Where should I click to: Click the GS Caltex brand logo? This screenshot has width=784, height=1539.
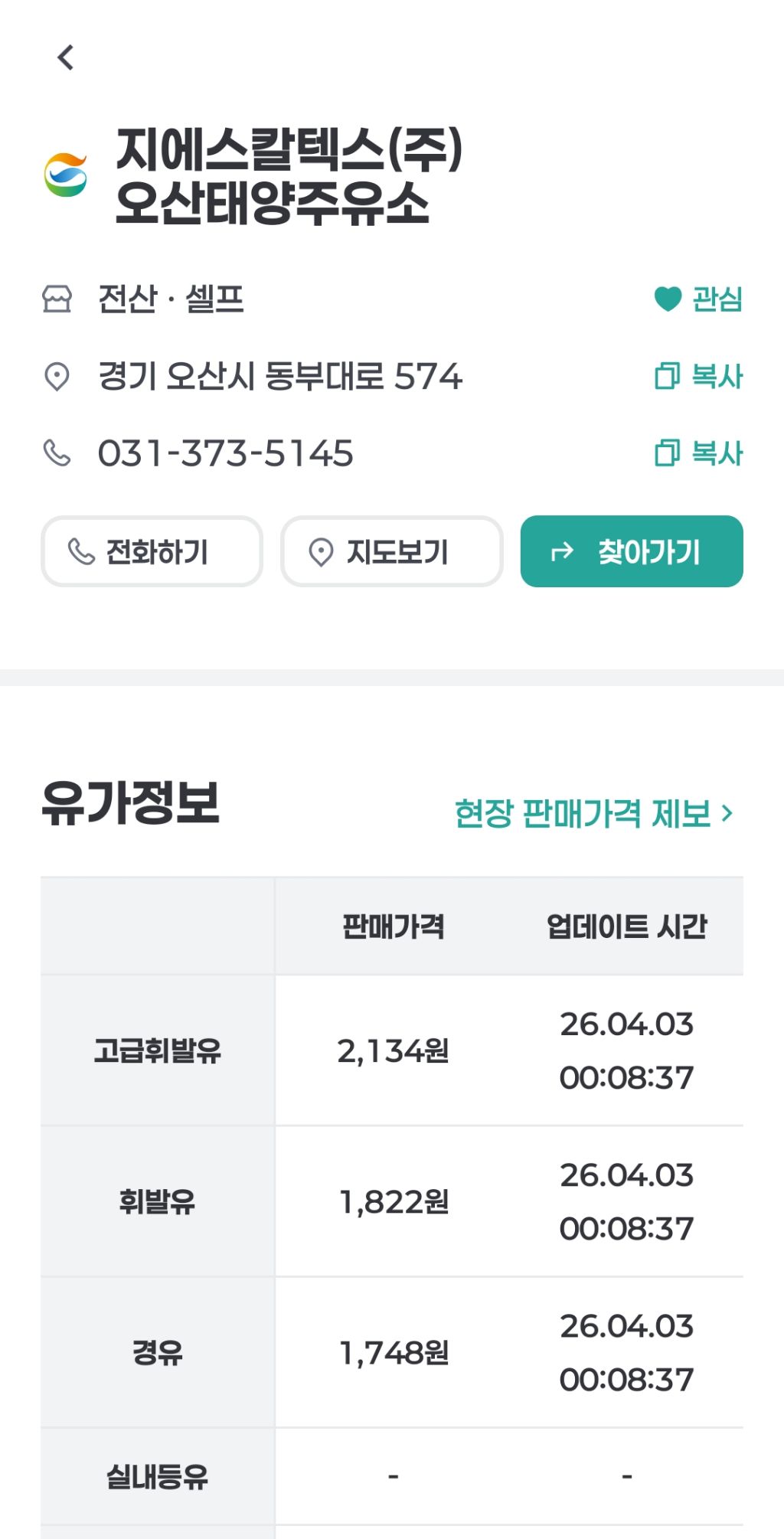tap(66, 175)
